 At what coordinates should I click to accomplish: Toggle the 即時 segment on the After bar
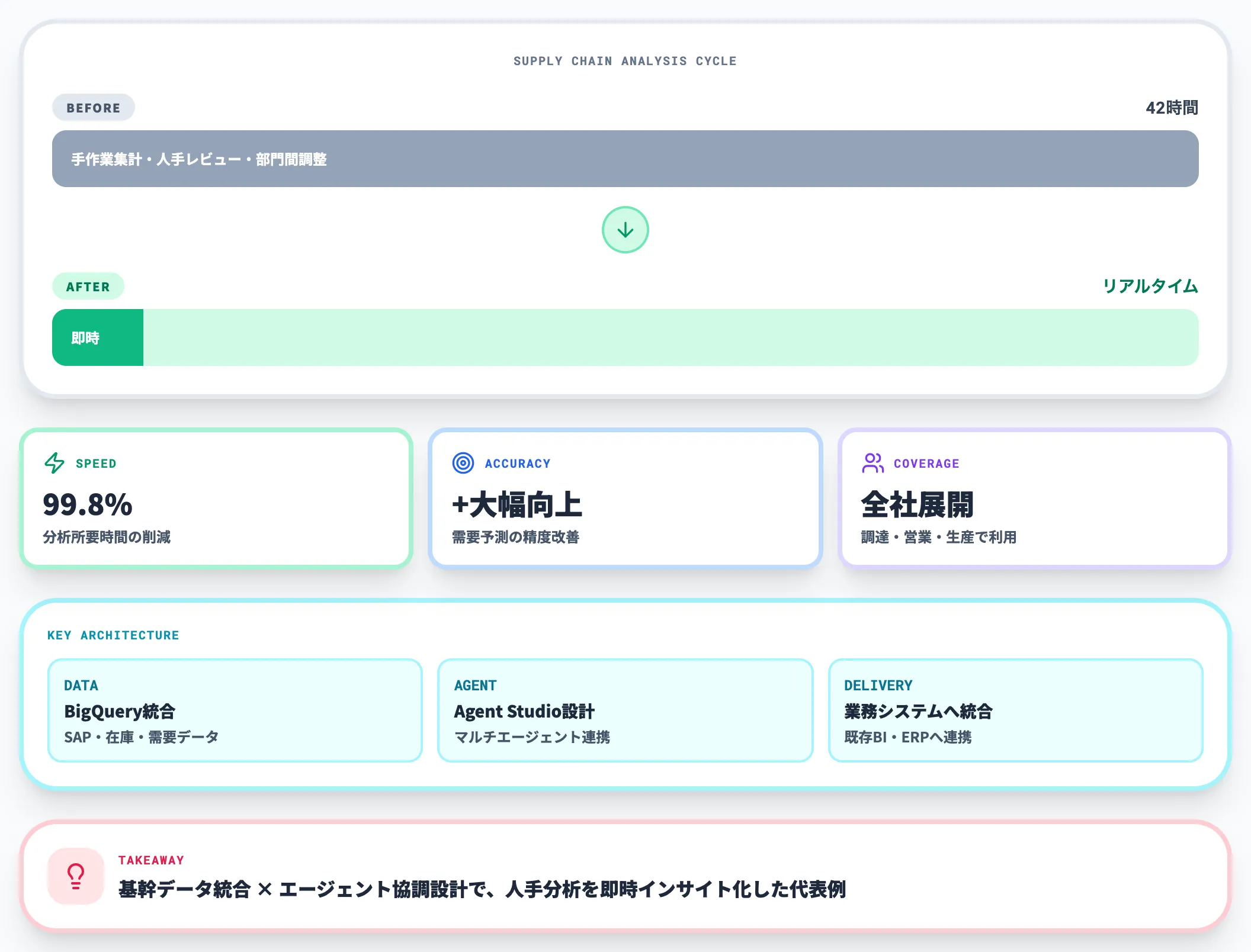[x=97, y=337]
